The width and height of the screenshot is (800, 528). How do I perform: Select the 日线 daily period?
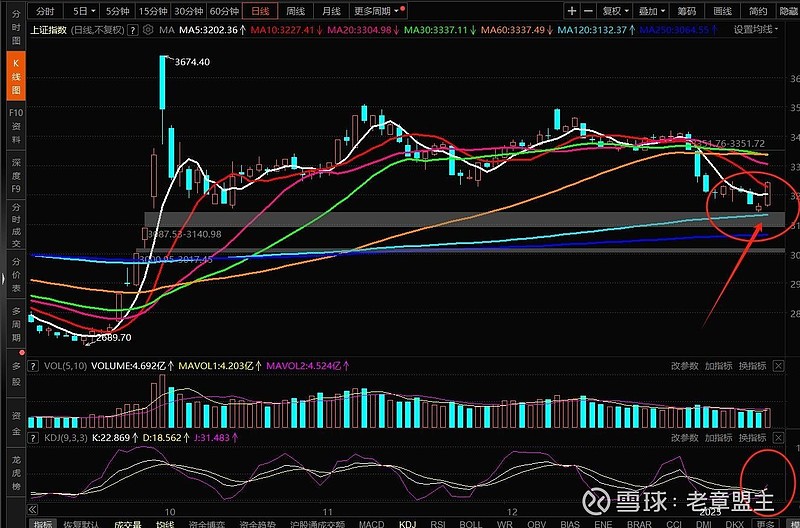[x=260, y=11]
